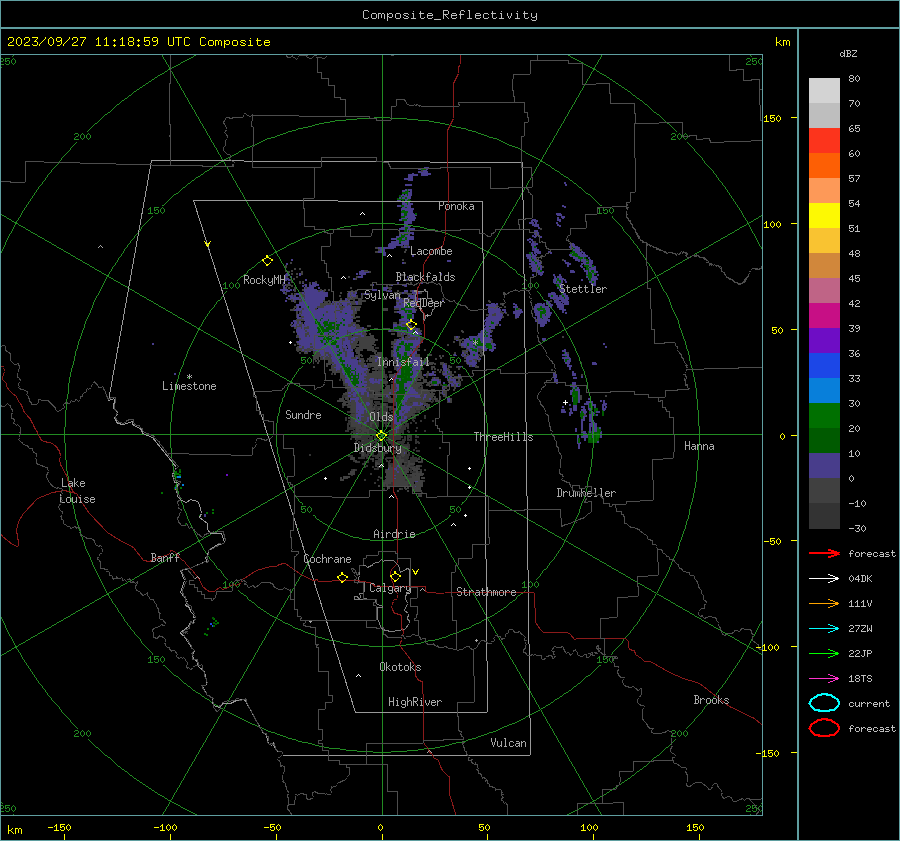Screen dimensions: 900x841
Task: Click the white plus marker west of Hanna
Action: click(x=565, y=402)
